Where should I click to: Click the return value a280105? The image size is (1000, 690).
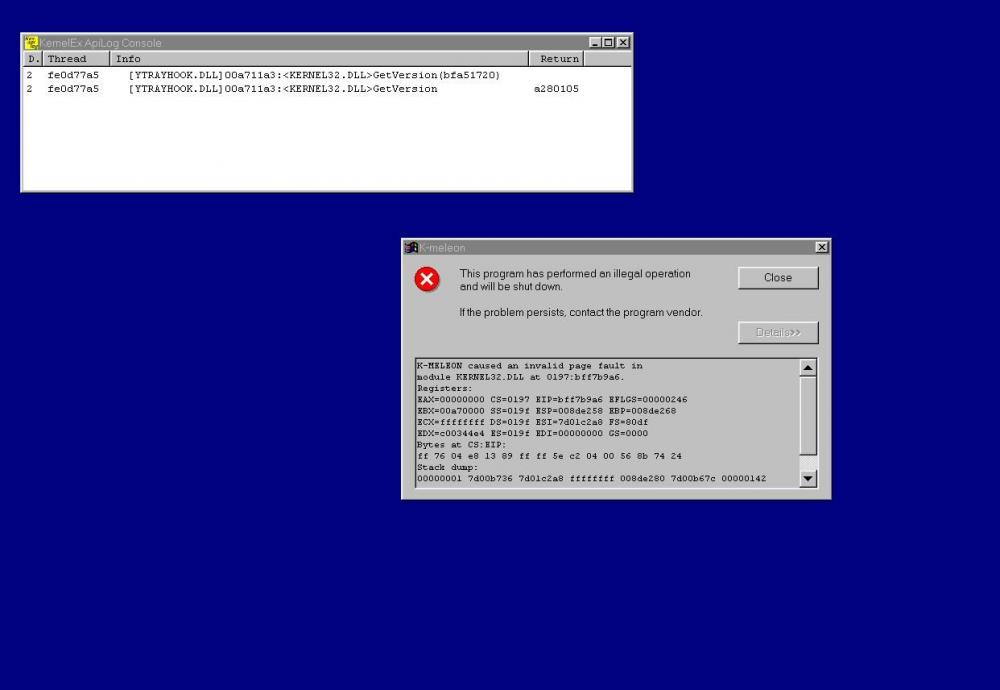pos(556,89)
